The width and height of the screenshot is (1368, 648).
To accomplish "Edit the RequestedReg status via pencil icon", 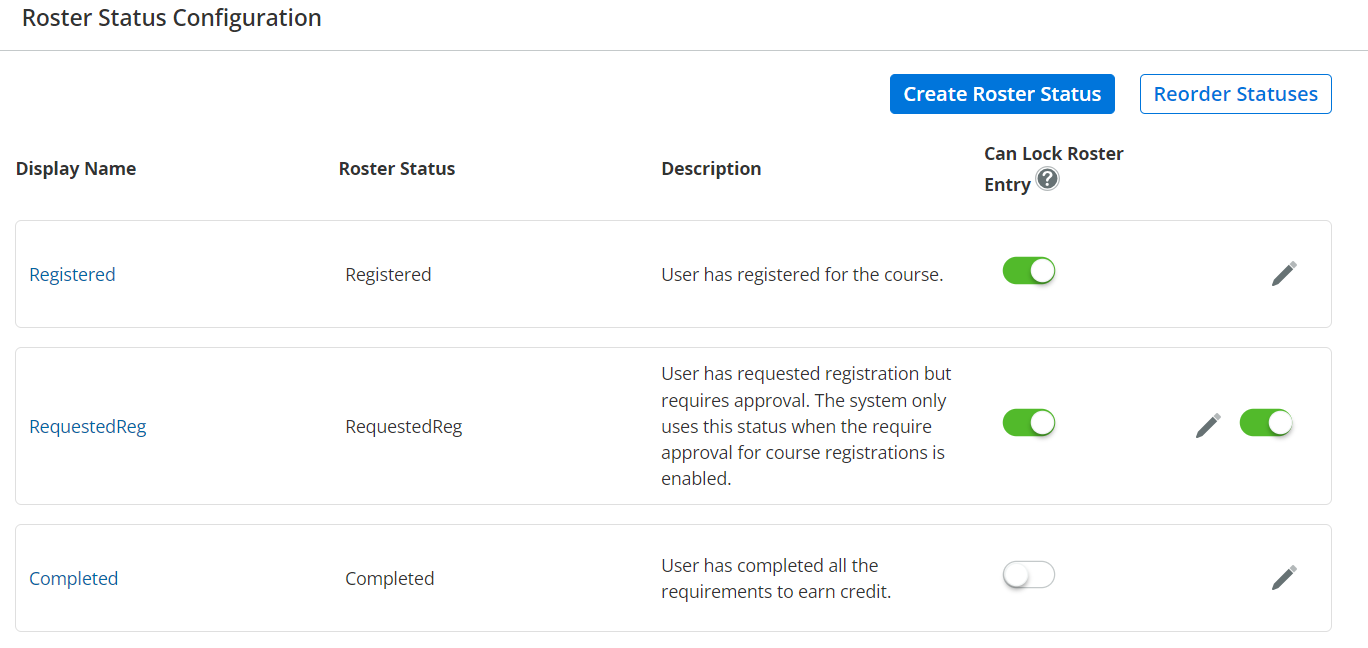I will pyautogui.click(x=1208, y=426).
